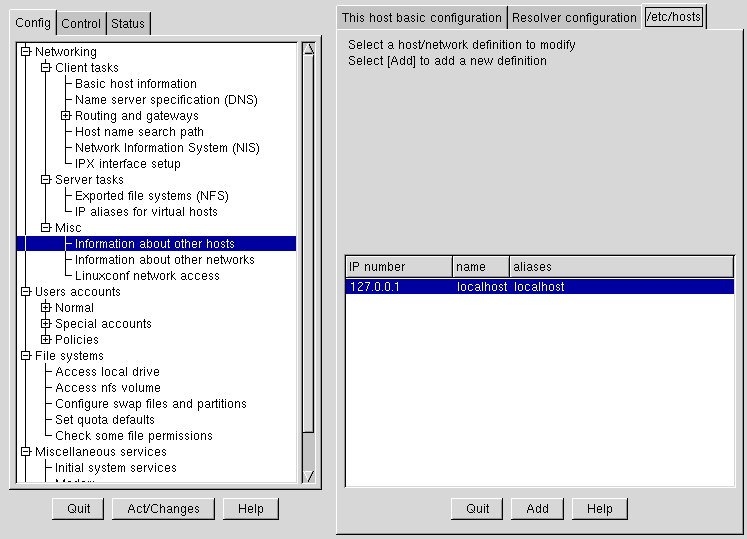Open Name server specification (DNS)

point(166,100)
